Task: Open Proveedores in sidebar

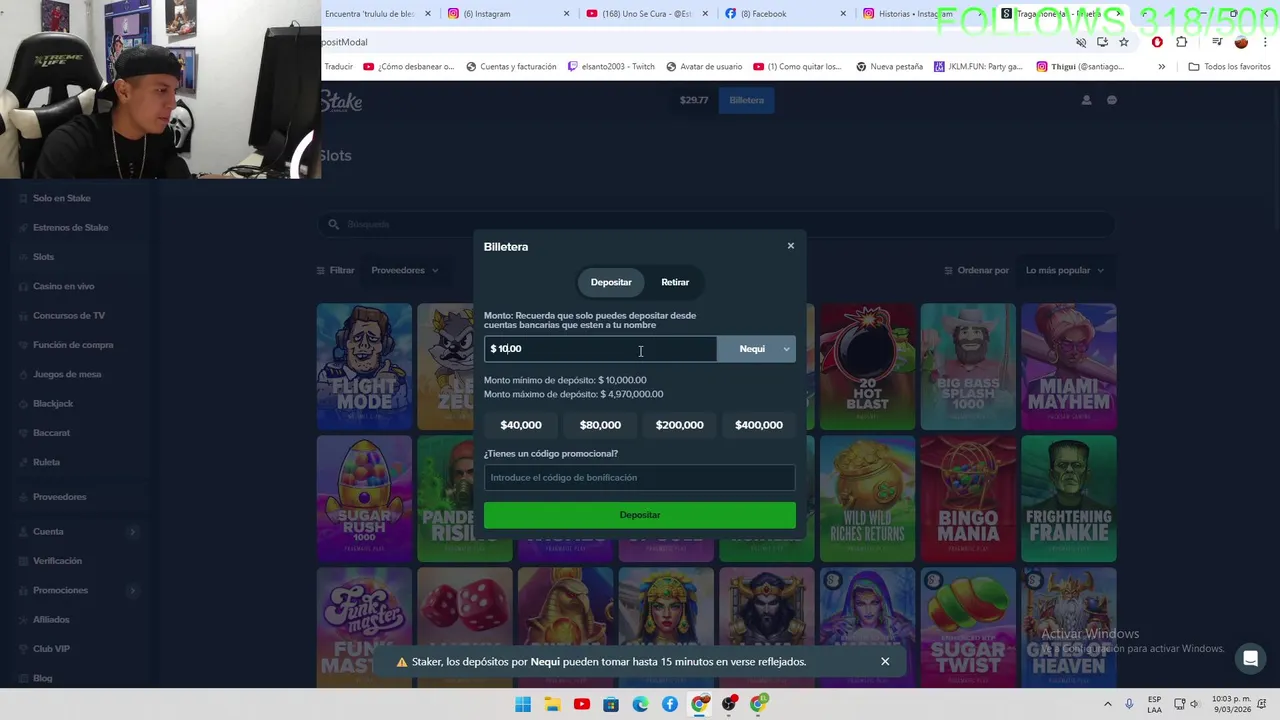Action: 59,497
